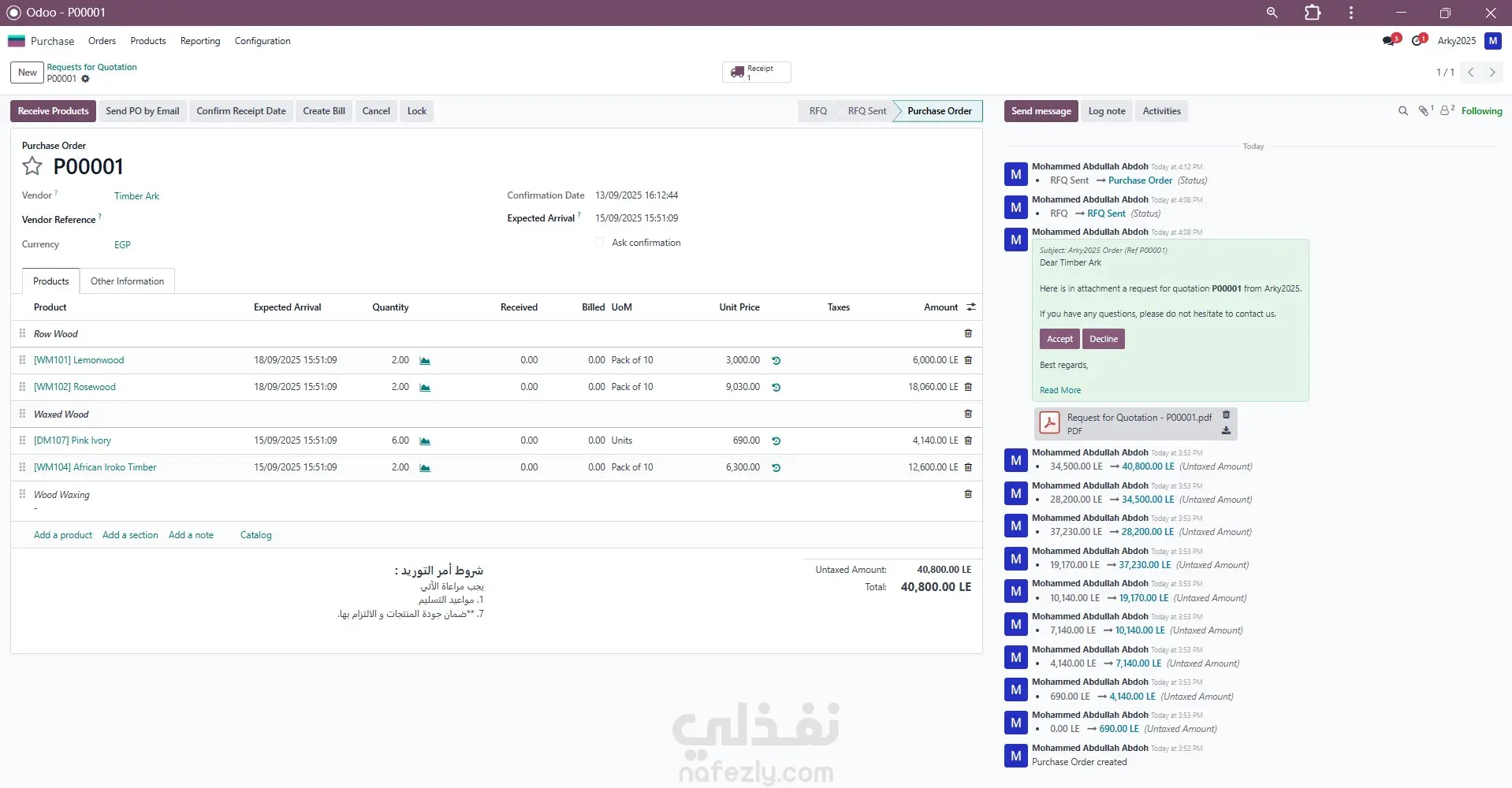Switch to the Other Information tab
This screenshot has width=1512, height=788.
click(127, 281)
